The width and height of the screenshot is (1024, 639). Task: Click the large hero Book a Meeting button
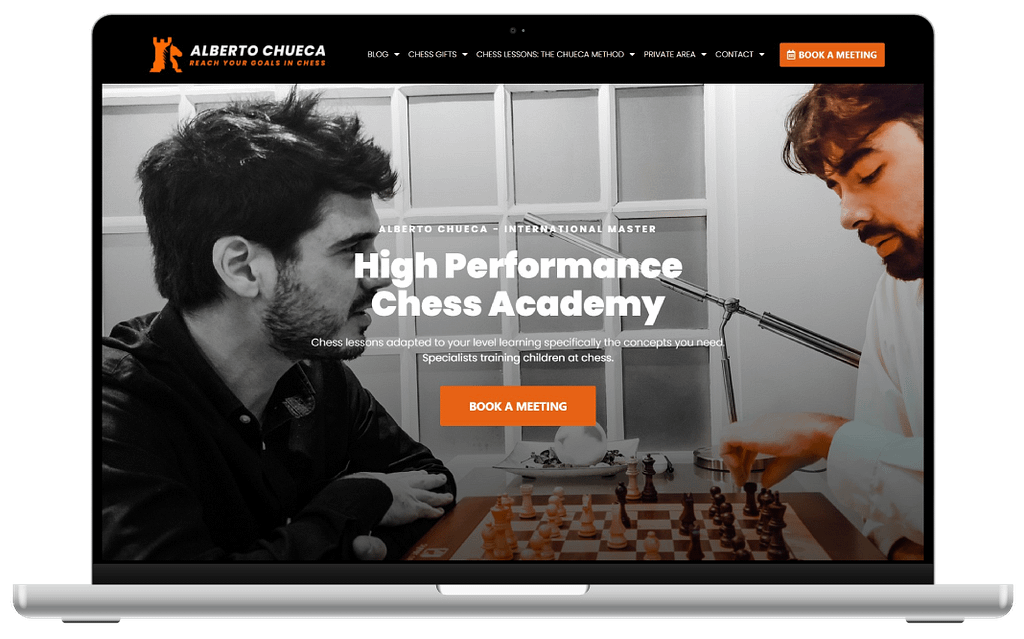pyautogui.click(x=518, y=406)
